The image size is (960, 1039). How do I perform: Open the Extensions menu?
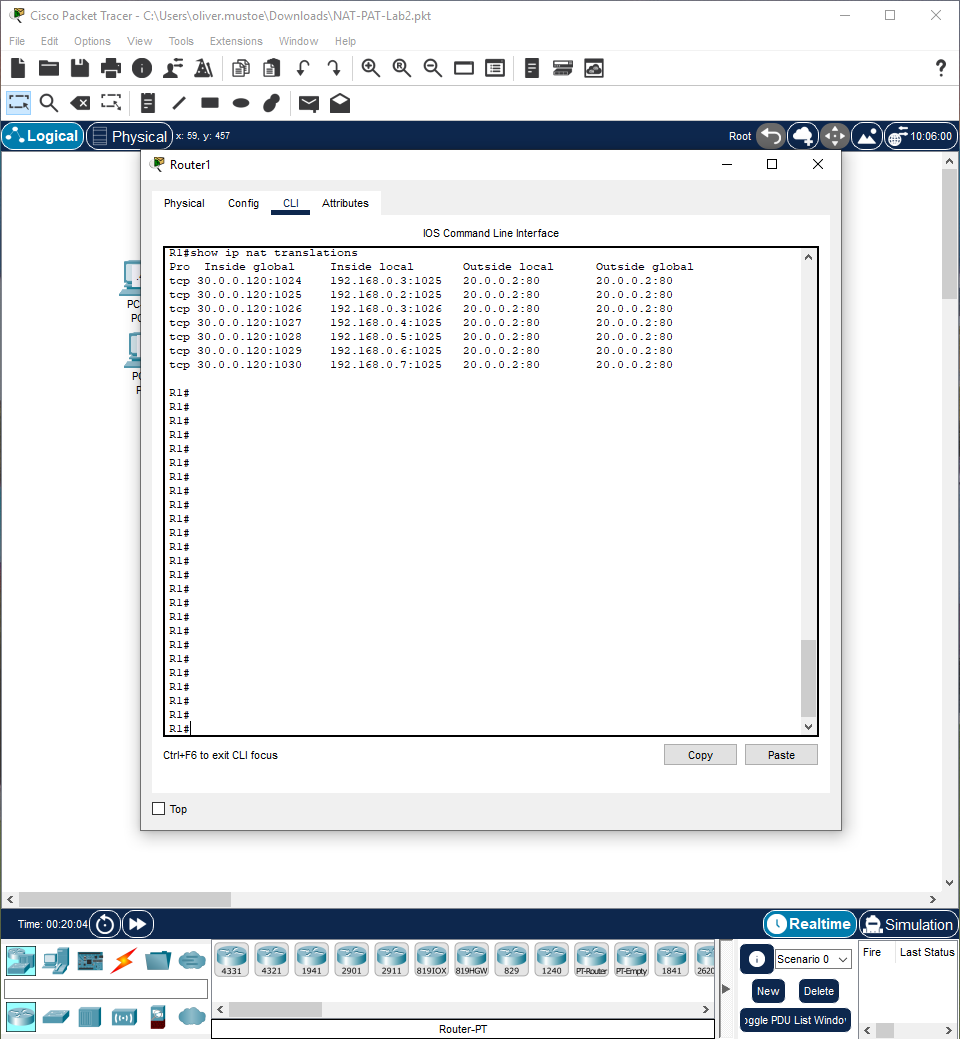pos(236,41)
